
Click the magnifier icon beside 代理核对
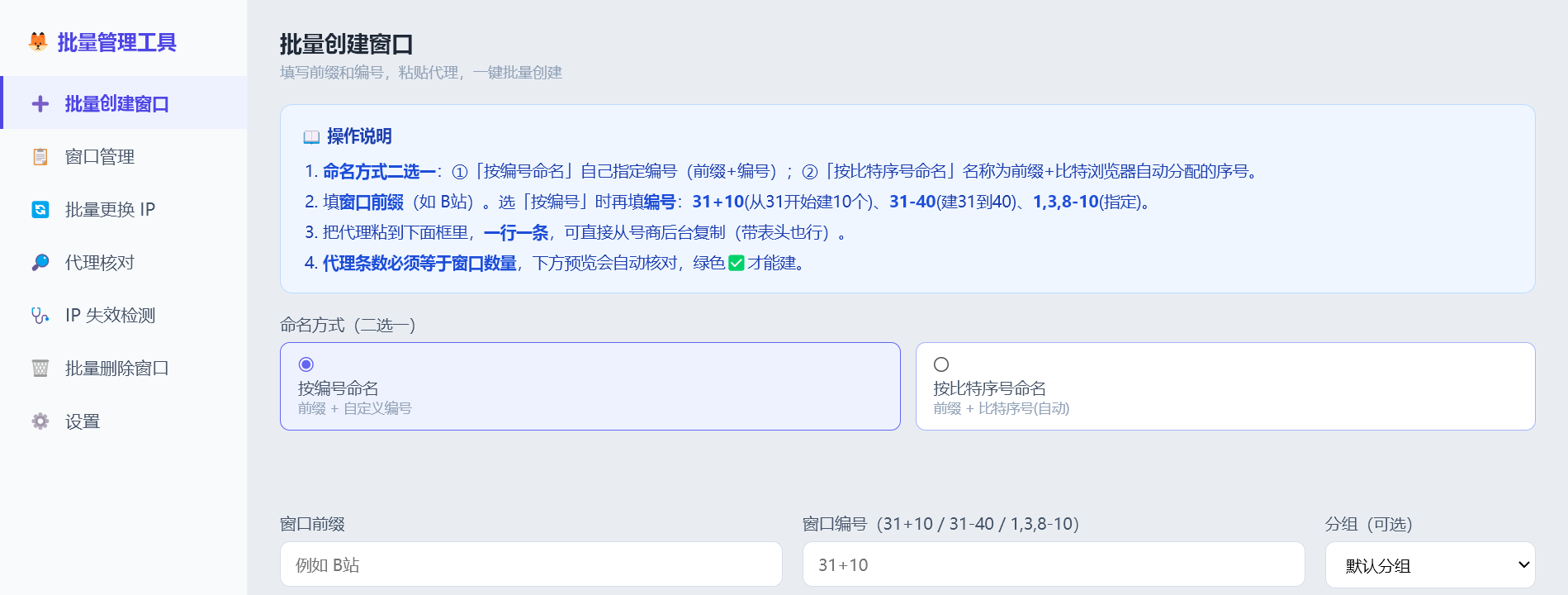(x=40, y=263)
